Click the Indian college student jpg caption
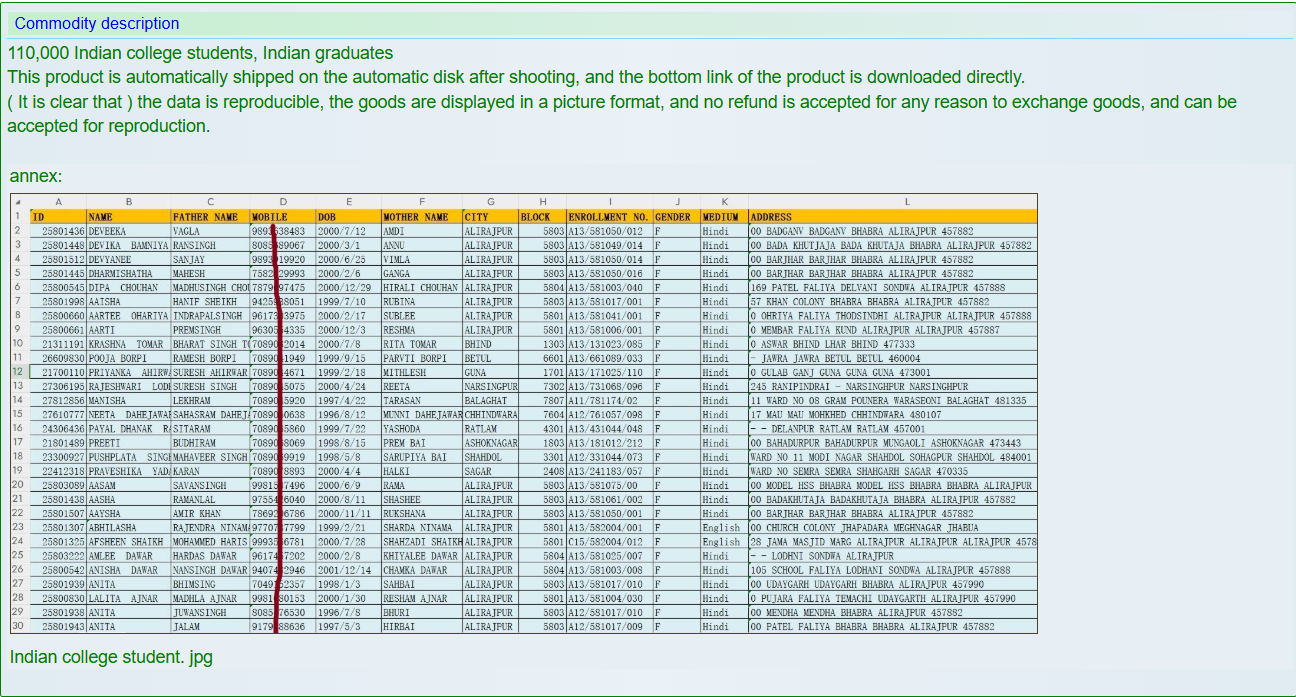The image size is (1296, 697). tap(111, 657)
